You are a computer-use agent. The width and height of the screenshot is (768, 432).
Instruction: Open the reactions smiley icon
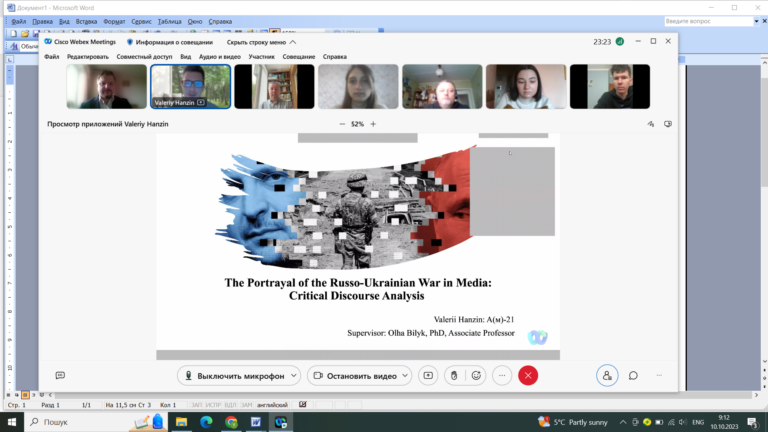coord(476,376)
